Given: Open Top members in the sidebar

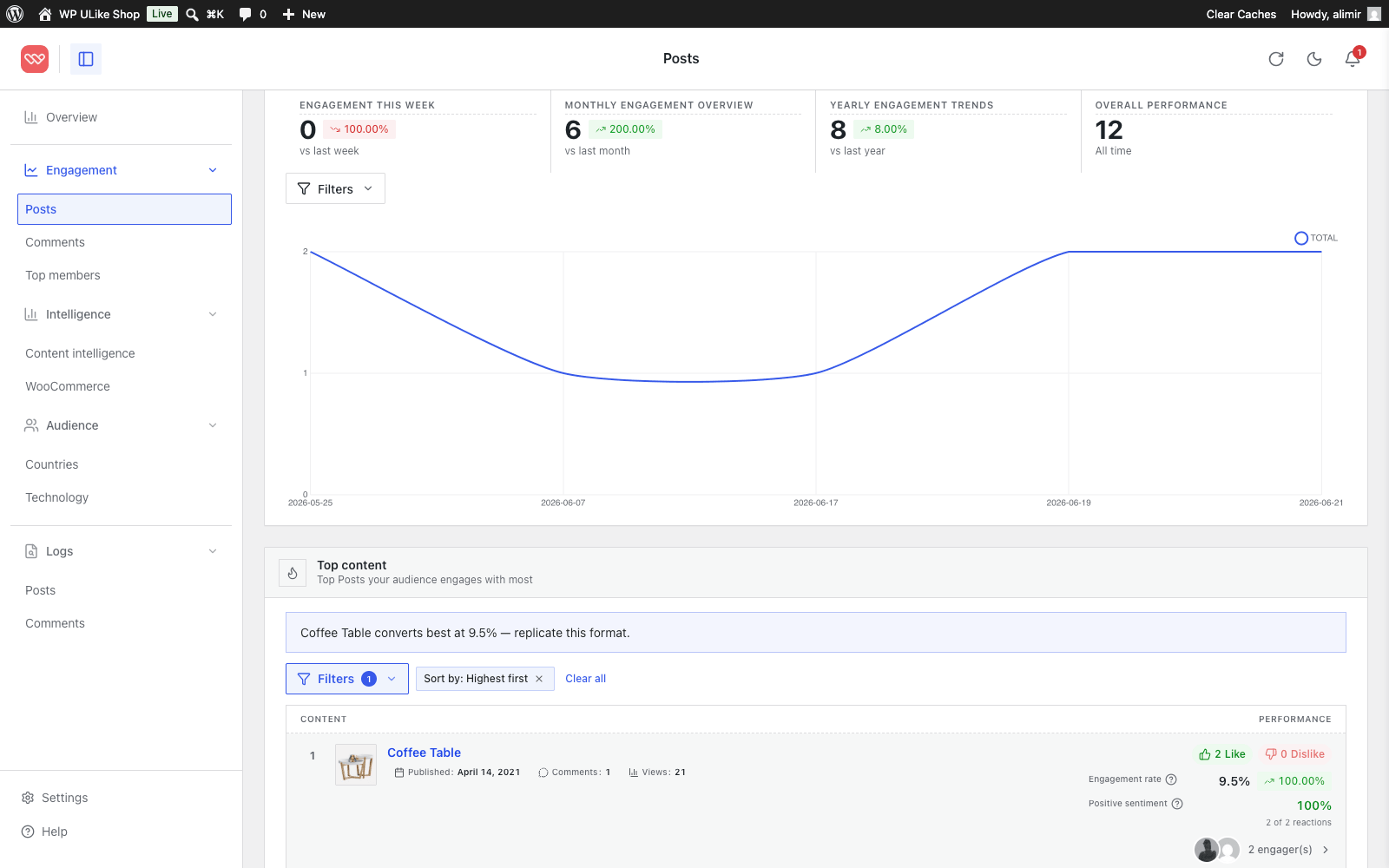Looking at the screenshot, I should (63, 275).
